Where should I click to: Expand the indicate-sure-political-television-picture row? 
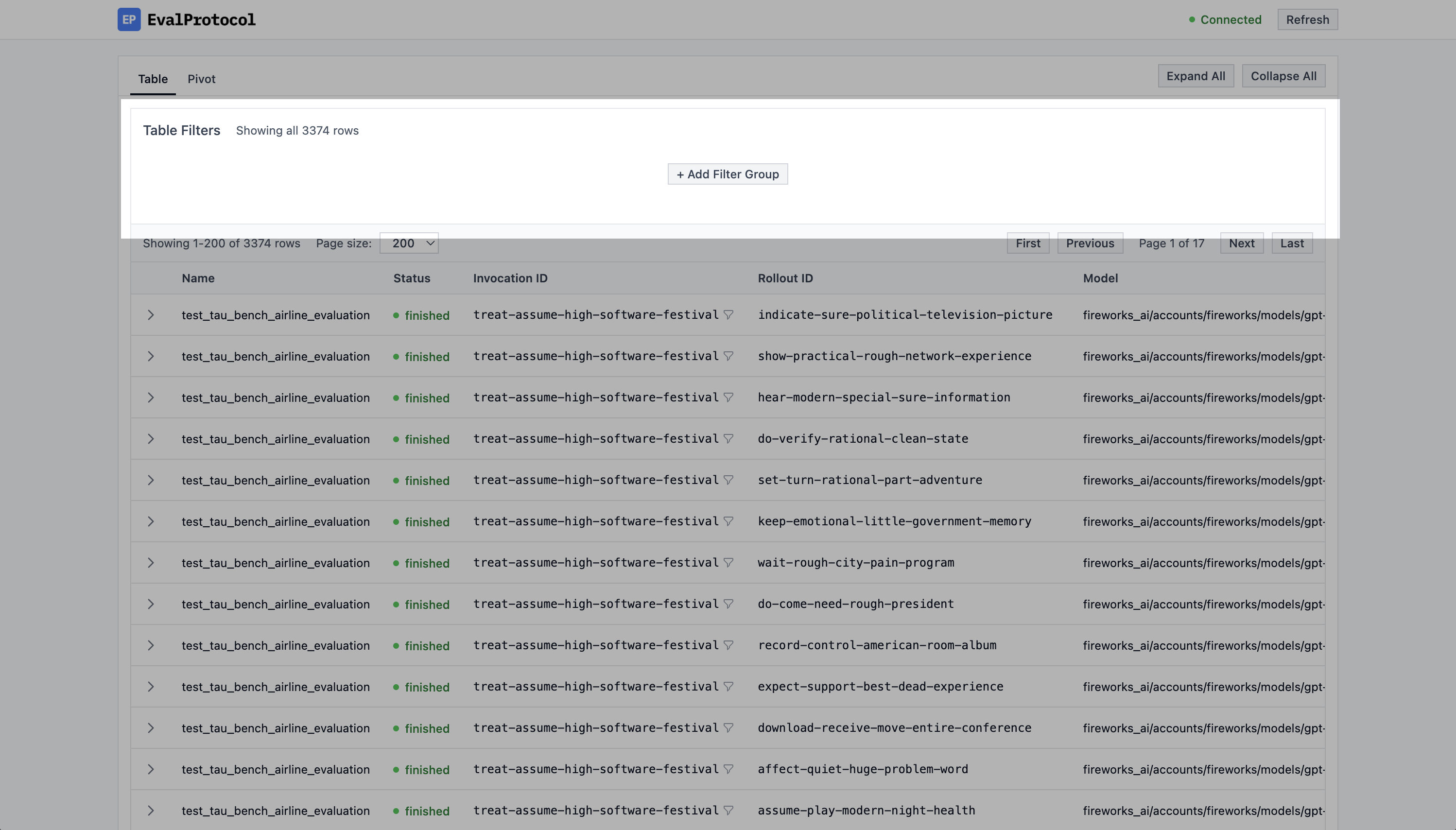[151, 315]
